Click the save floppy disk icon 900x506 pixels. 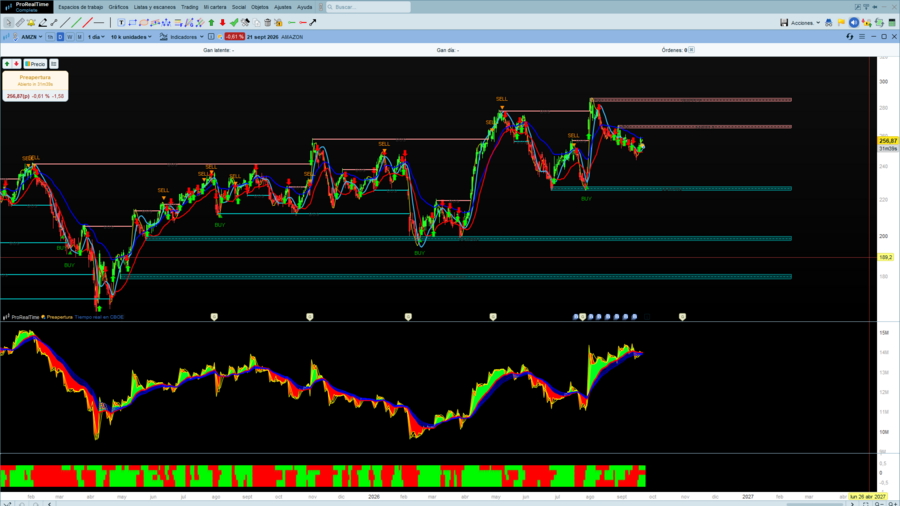tap(783, 22)
